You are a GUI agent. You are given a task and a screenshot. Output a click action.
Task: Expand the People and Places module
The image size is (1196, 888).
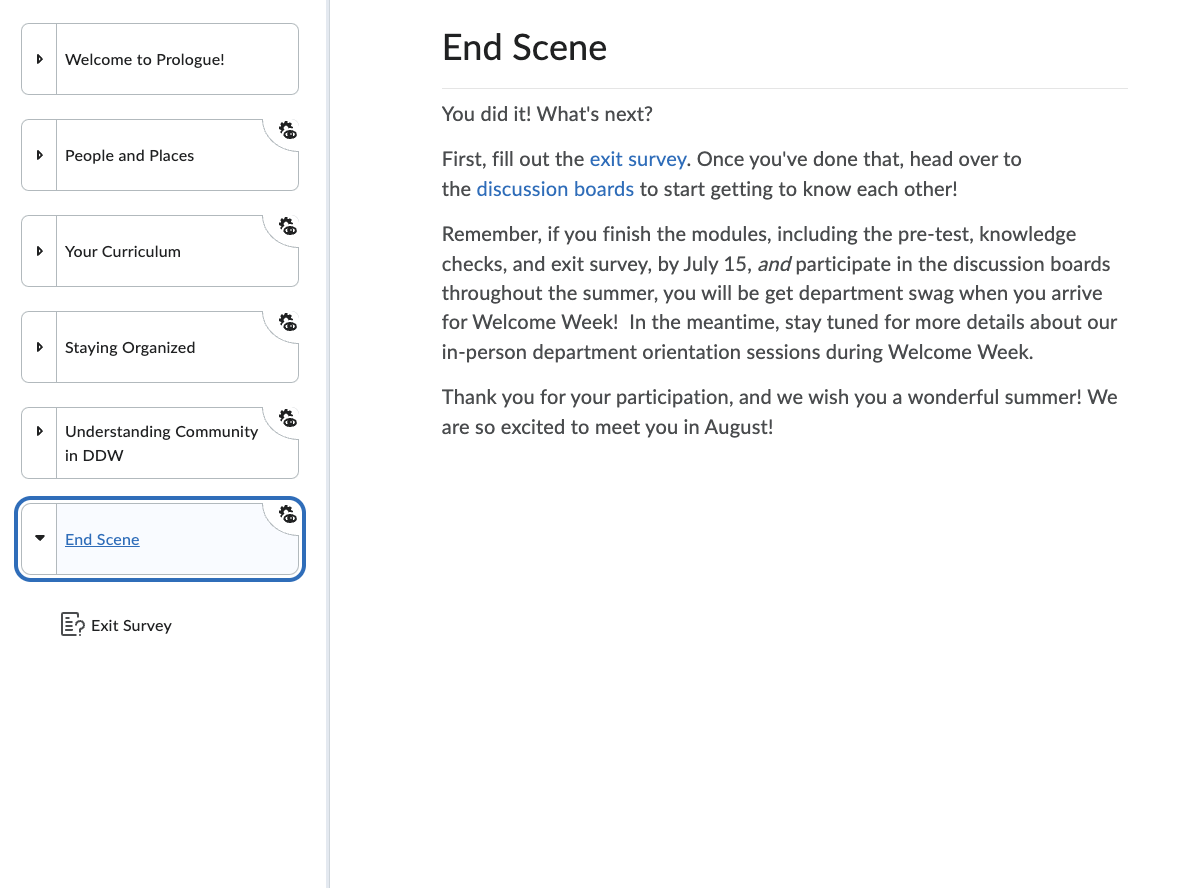(39, 155)
